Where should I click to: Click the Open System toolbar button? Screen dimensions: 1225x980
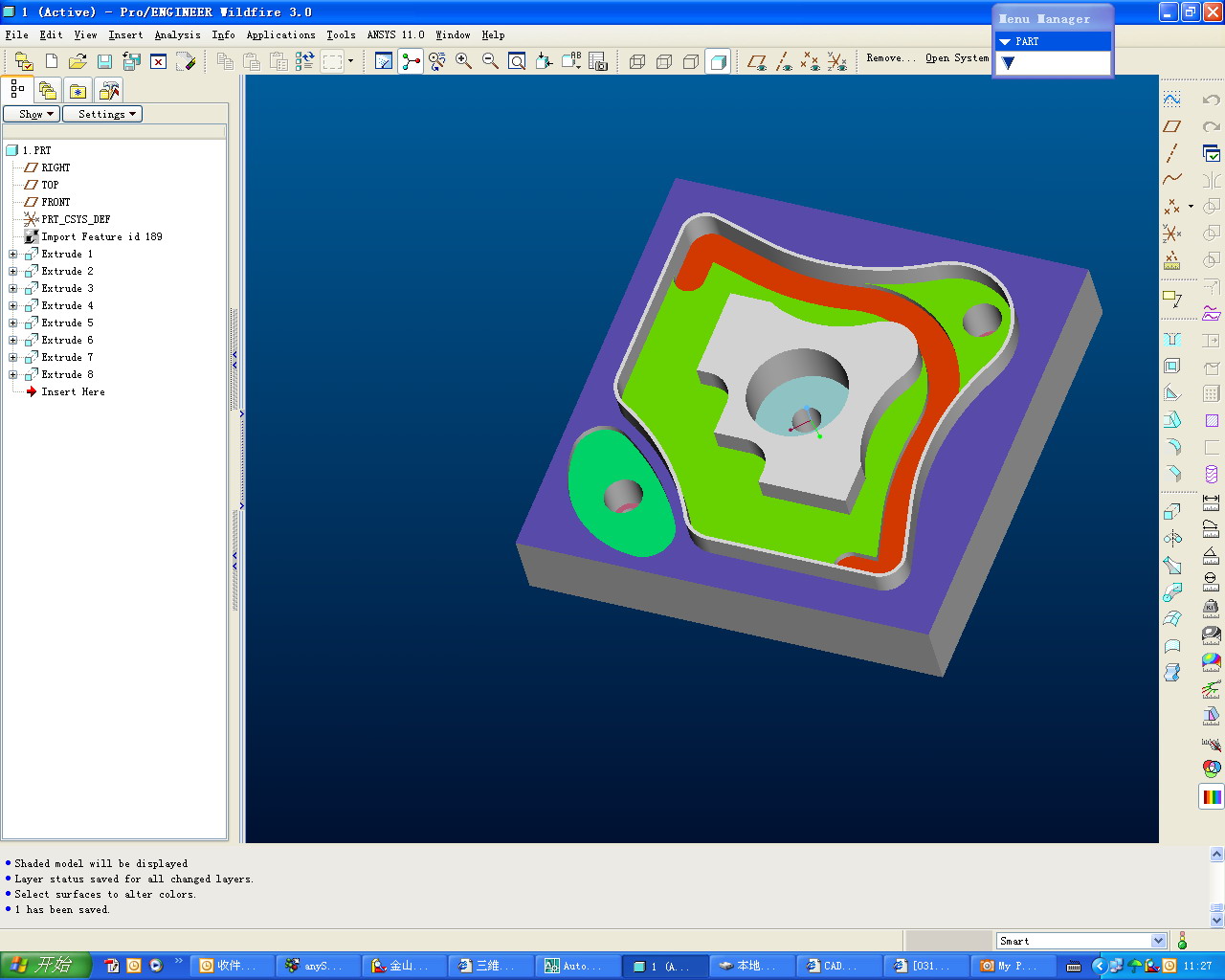click(x=957, y=58)
